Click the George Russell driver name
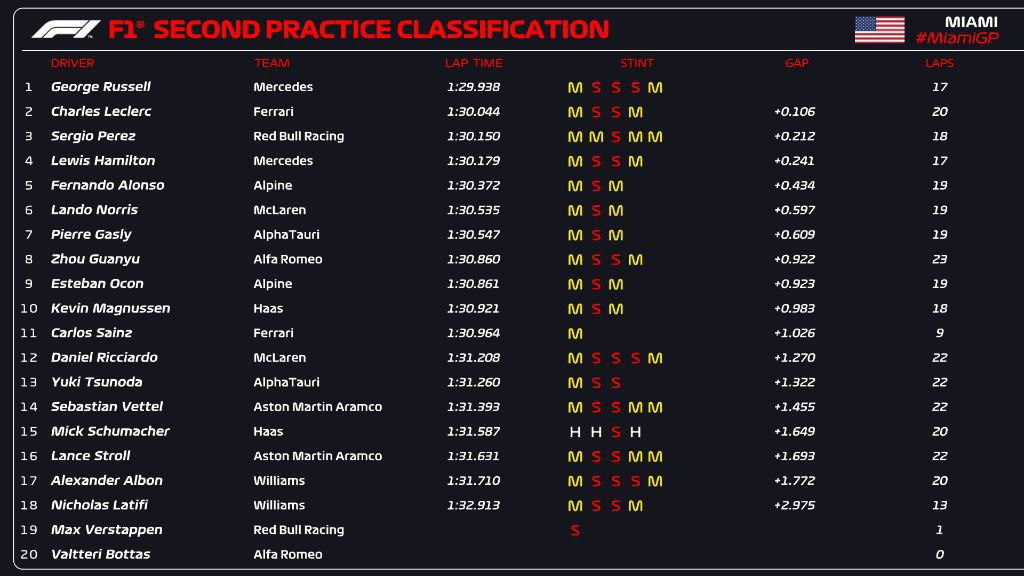 point(101,87)
